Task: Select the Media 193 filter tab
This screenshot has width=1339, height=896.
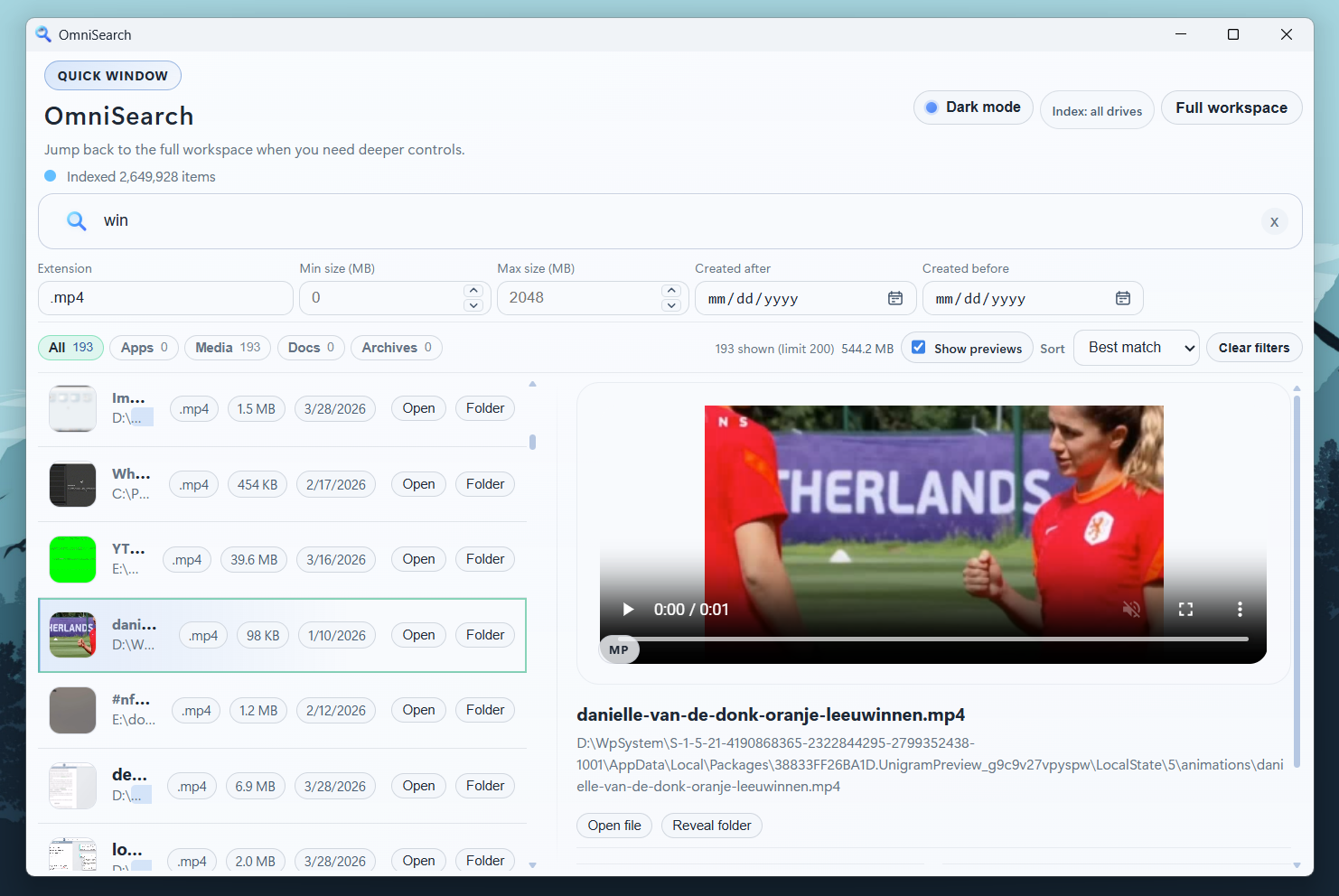Action: (228, 348)
